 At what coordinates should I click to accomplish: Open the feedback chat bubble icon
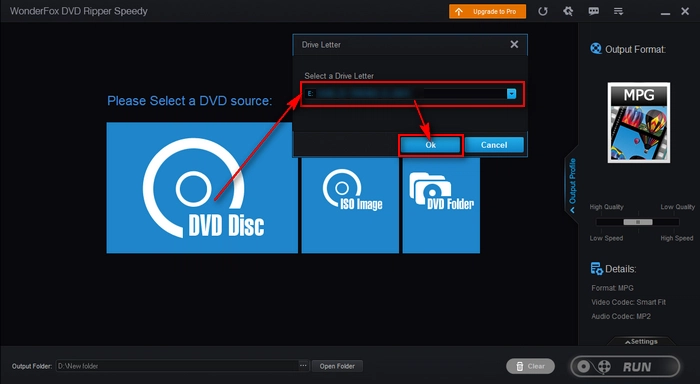[x=593, y=11]
